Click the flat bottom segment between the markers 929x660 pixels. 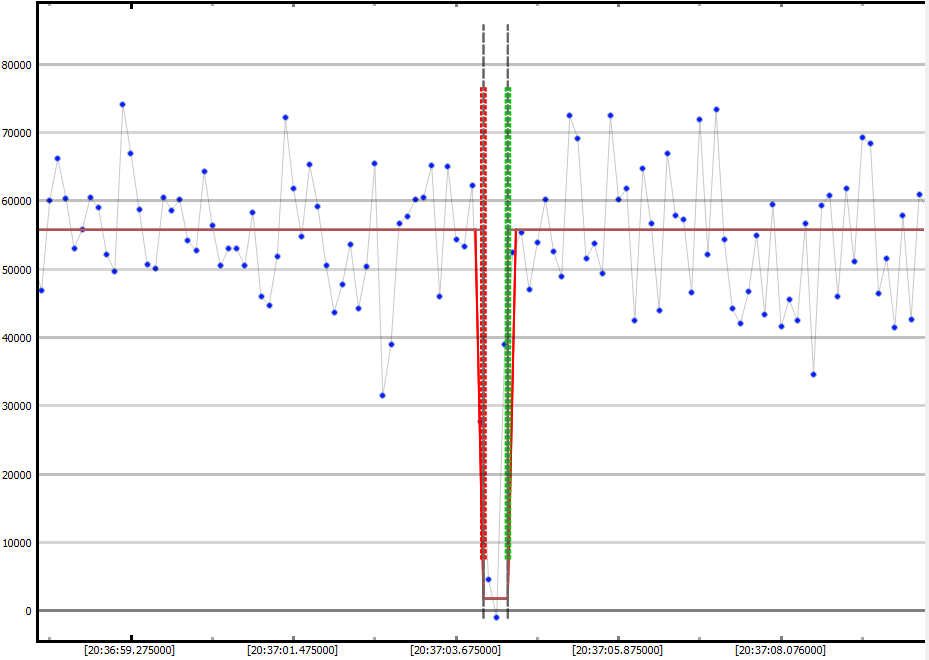click(x=496, y=598)
